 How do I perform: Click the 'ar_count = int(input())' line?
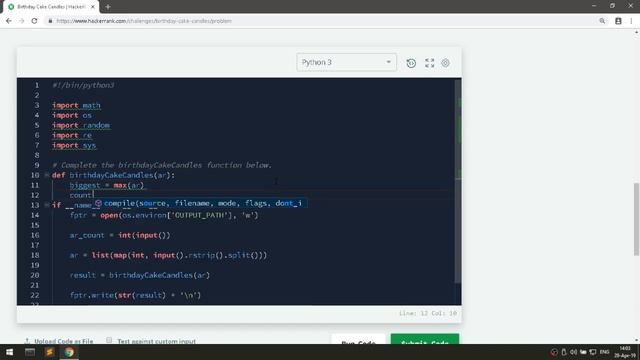click(x=120, y=235)
